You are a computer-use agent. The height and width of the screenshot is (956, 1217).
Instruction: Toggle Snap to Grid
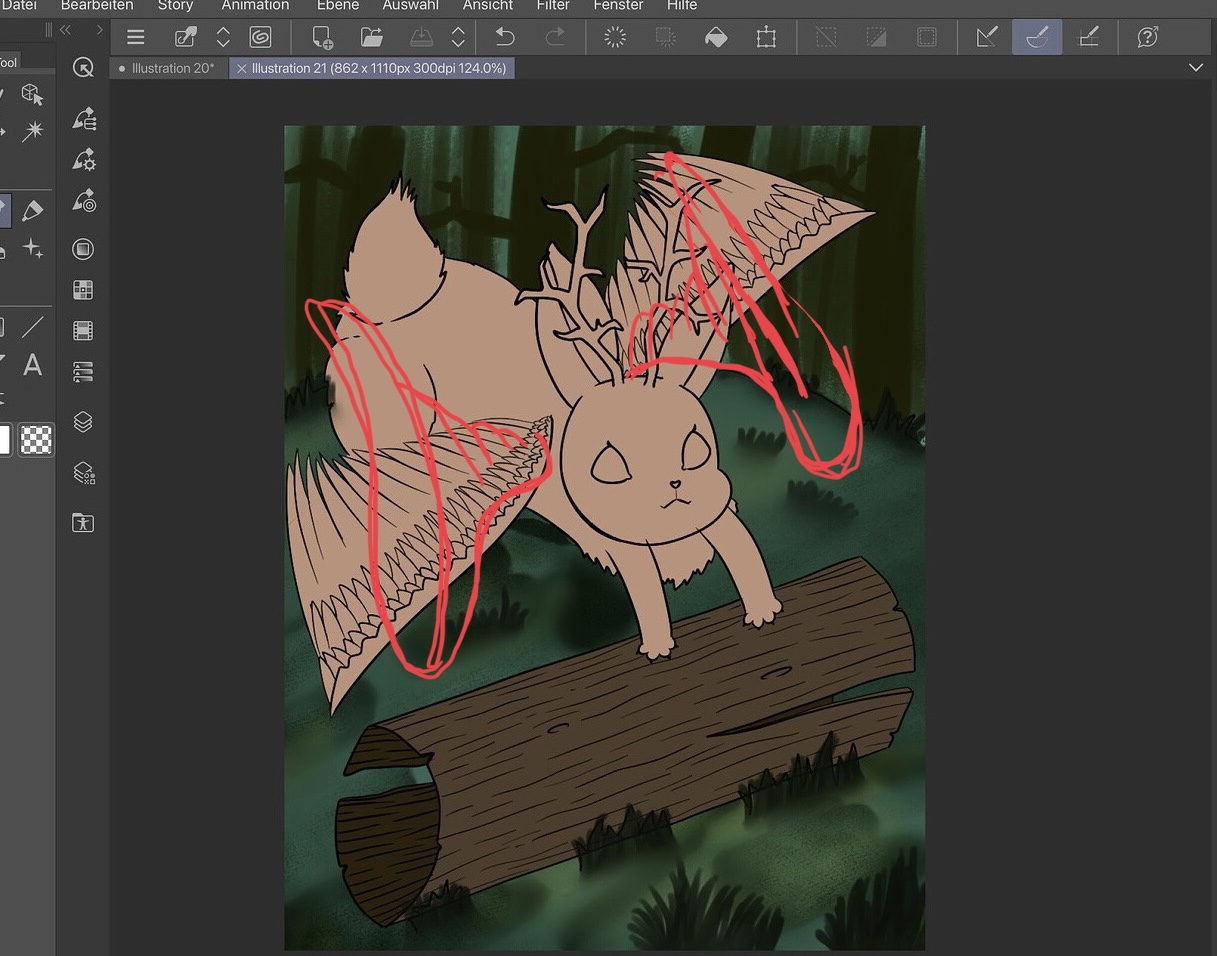1089,38
